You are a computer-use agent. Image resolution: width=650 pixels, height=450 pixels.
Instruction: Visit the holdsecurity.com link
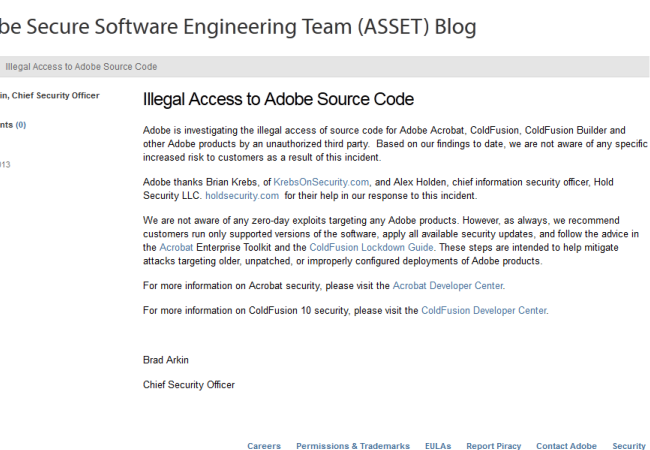[x=242, y=196]
